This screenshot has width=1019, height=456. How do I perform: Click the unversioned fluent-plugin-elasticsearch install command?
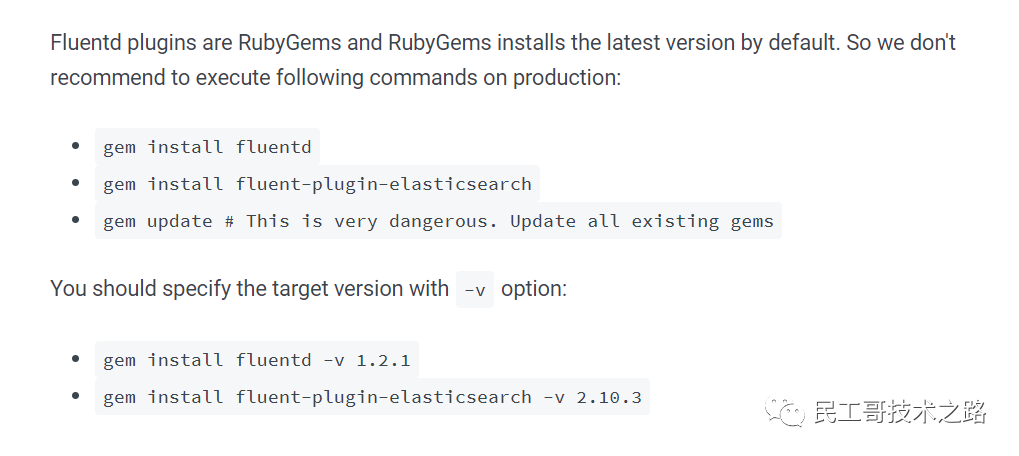(317, 184)
